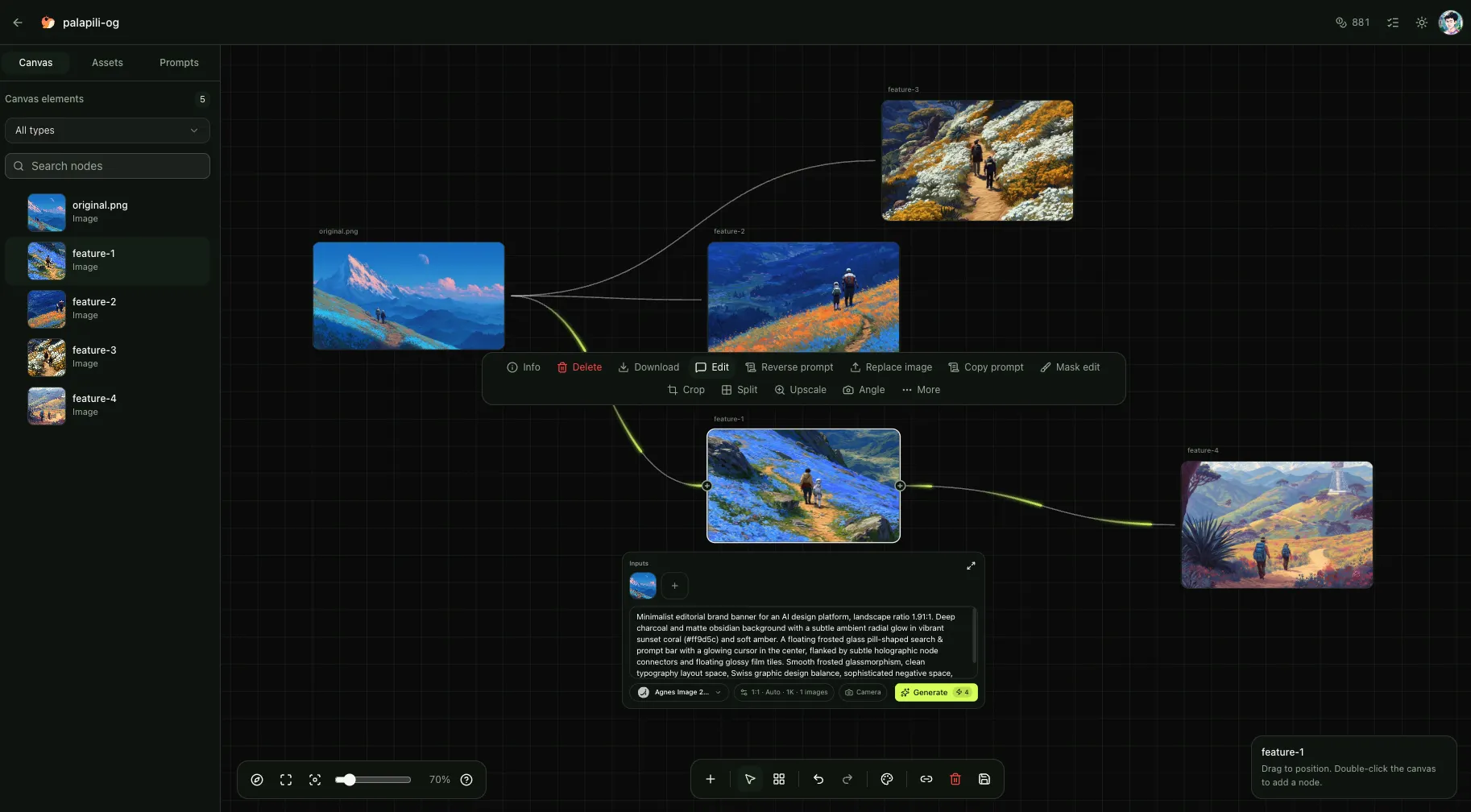Click the save disk icon in bottom toolbar
This screenshot has width=1471, height=812.
click(984, 780)
